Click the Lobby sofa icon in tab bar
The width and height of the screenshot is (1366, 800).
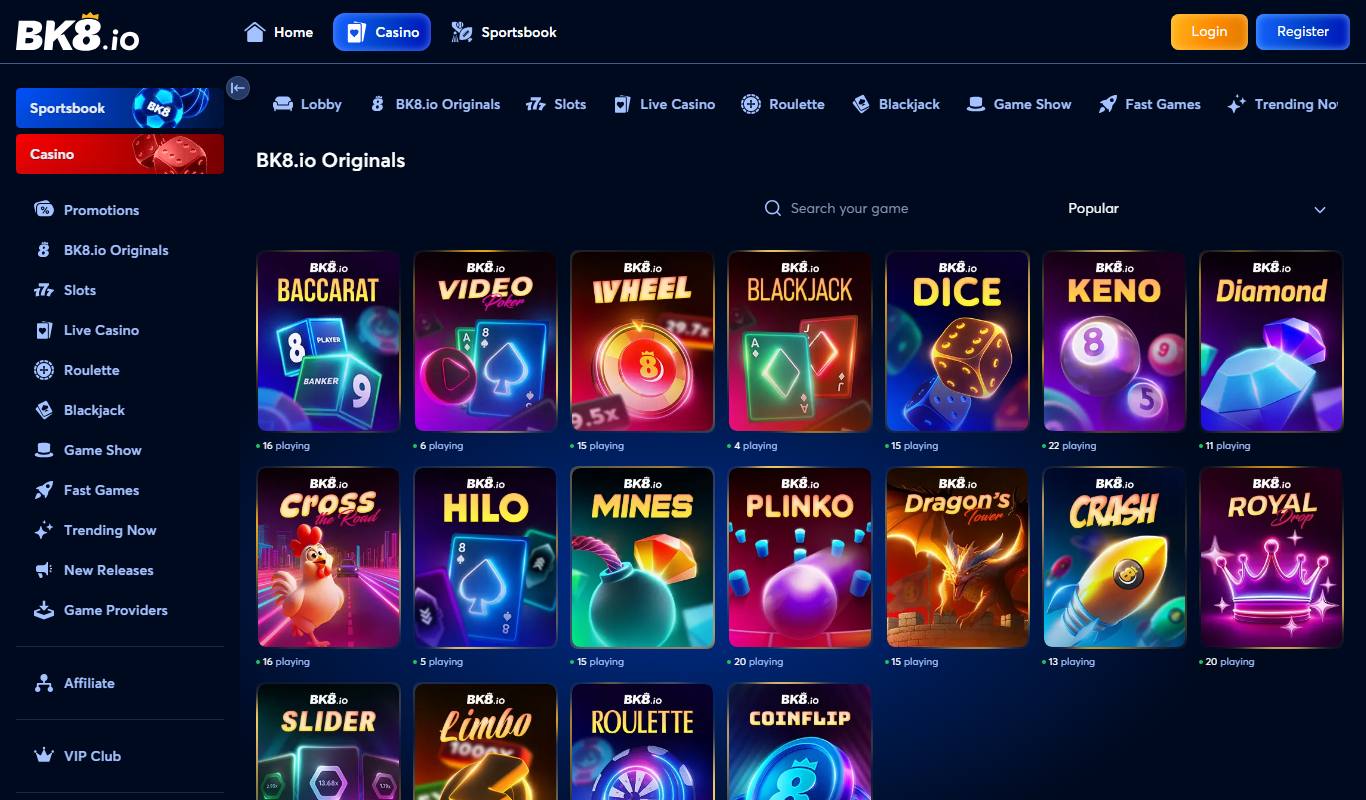click(283, 104)
